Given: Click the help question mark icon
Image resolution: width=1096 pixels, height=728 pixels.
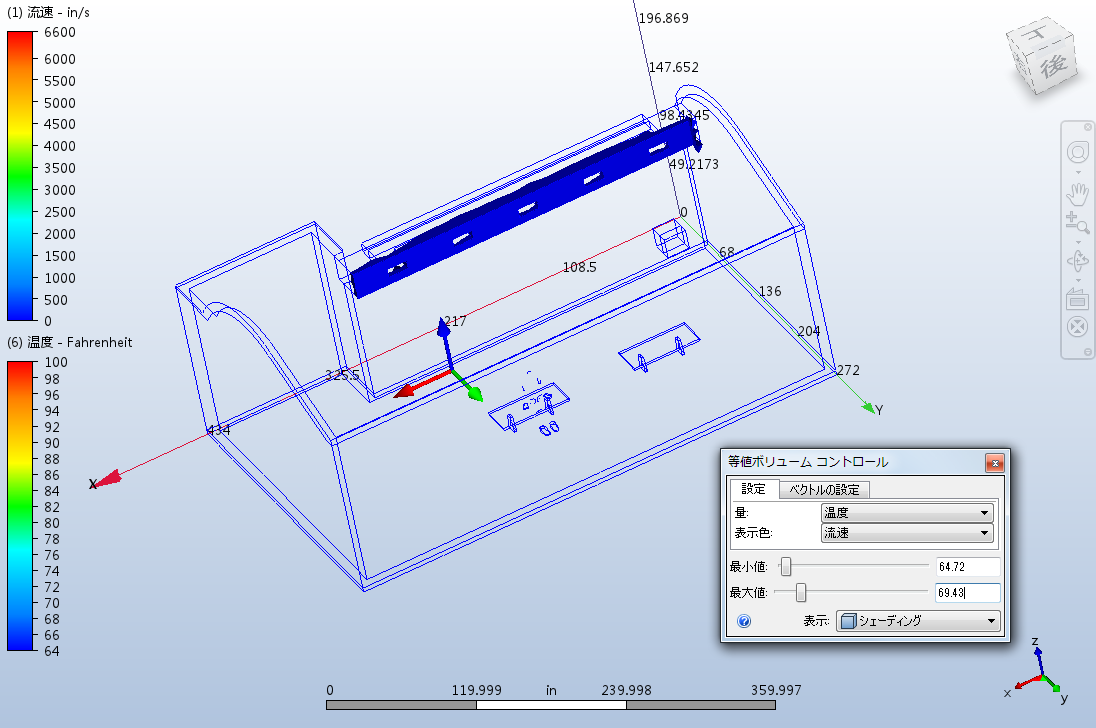Looking at the screenshot, I should coord(744,621).
